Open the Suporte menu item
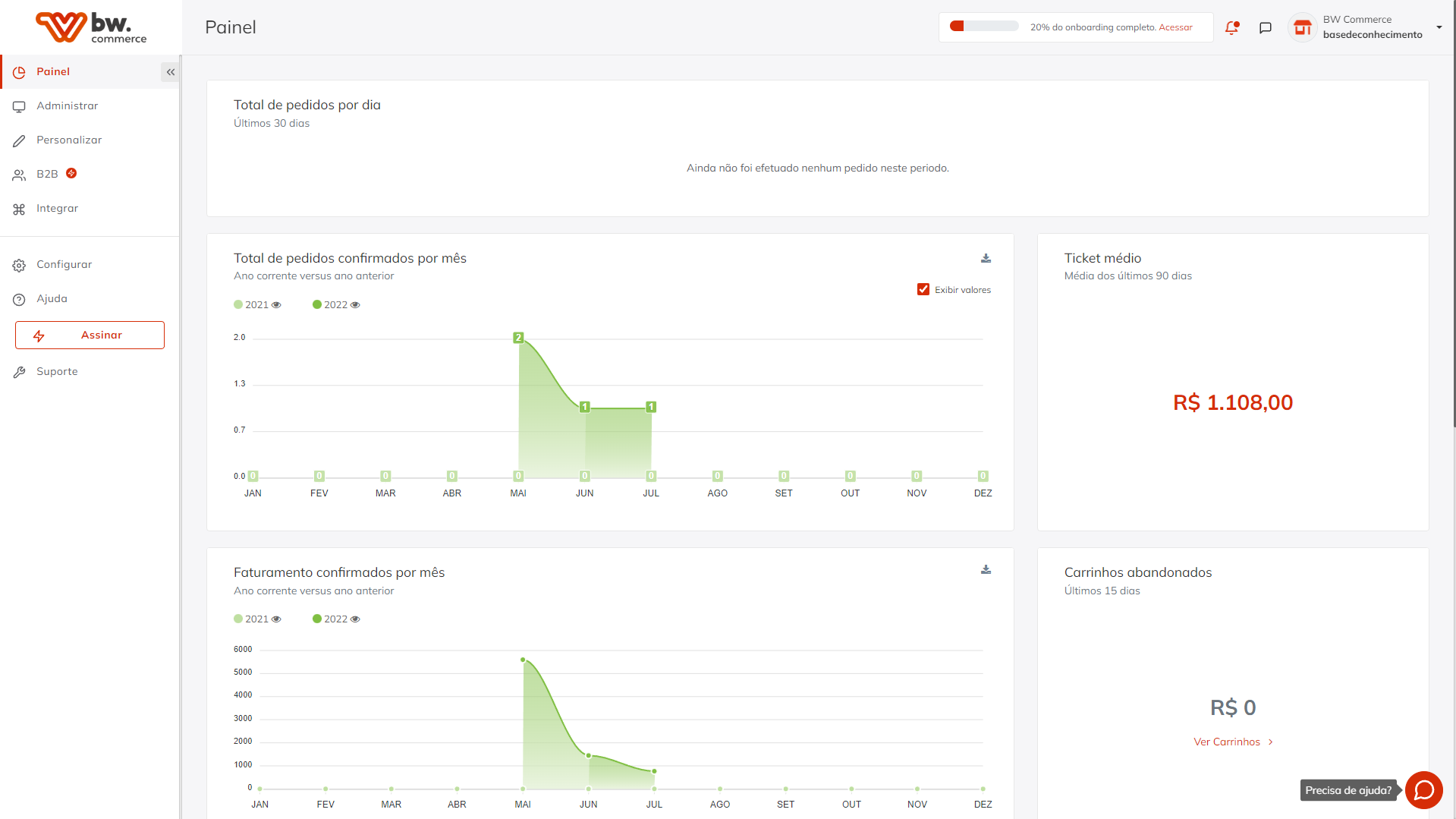Viewport: 1456px width, 819px height. pos(90,372)
